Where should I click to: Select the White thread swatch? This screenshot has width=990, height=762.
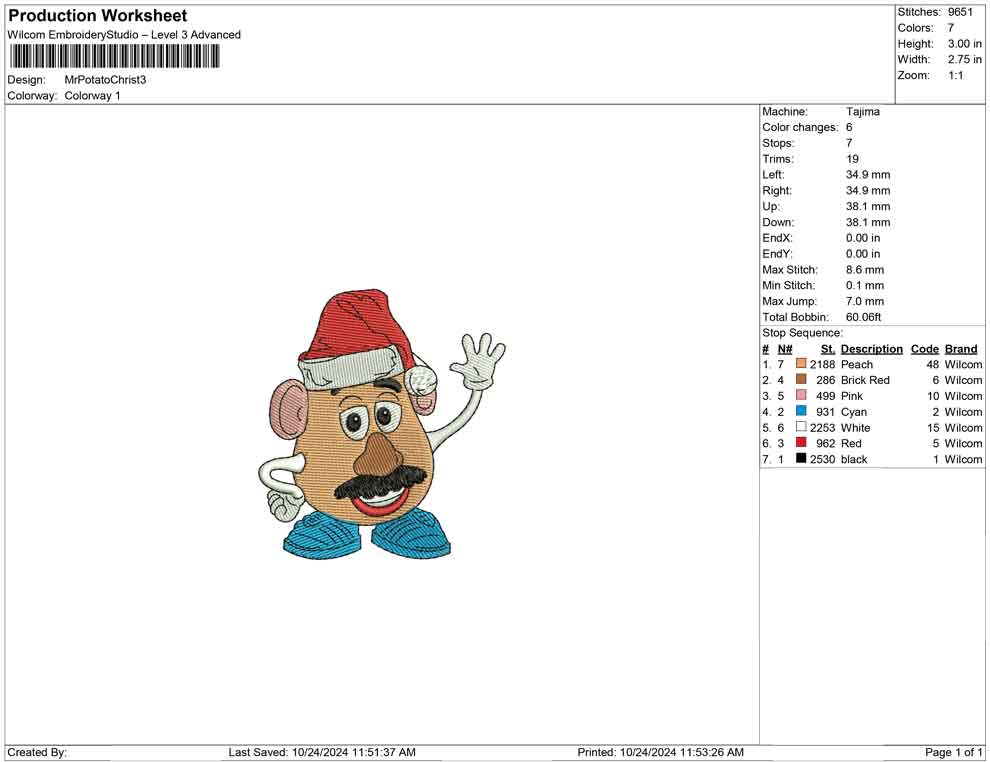(x=801, y=428)
